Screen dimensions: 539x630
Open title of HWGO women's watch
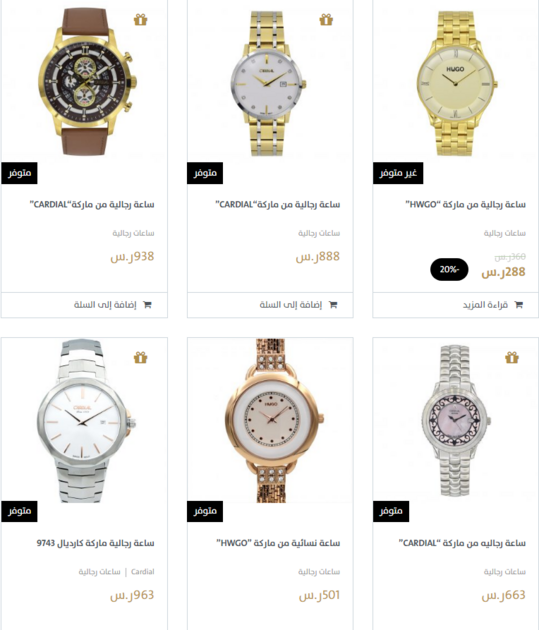pos(278,543)
